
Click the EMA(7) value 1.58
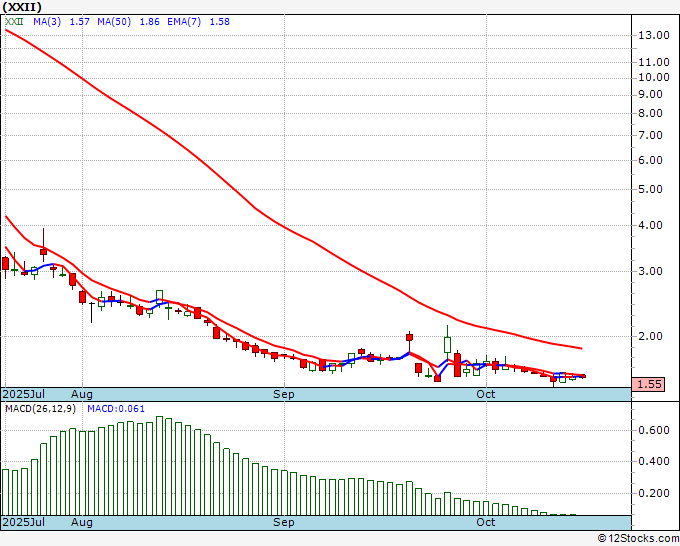tap(220, 22)
